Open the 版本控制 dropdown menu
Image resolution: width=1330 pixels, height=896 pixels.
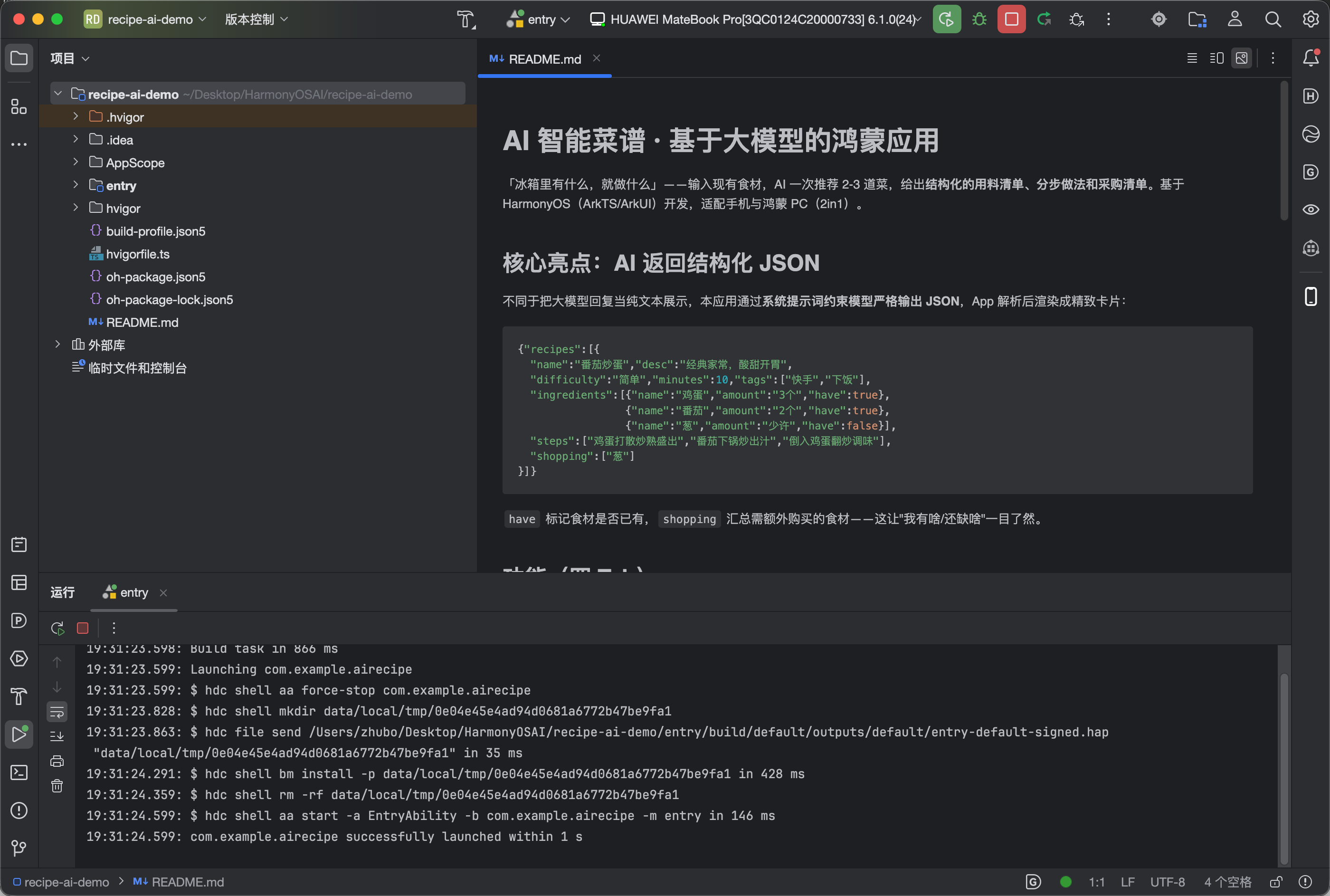pyautogui.click(x=256, y=19)
